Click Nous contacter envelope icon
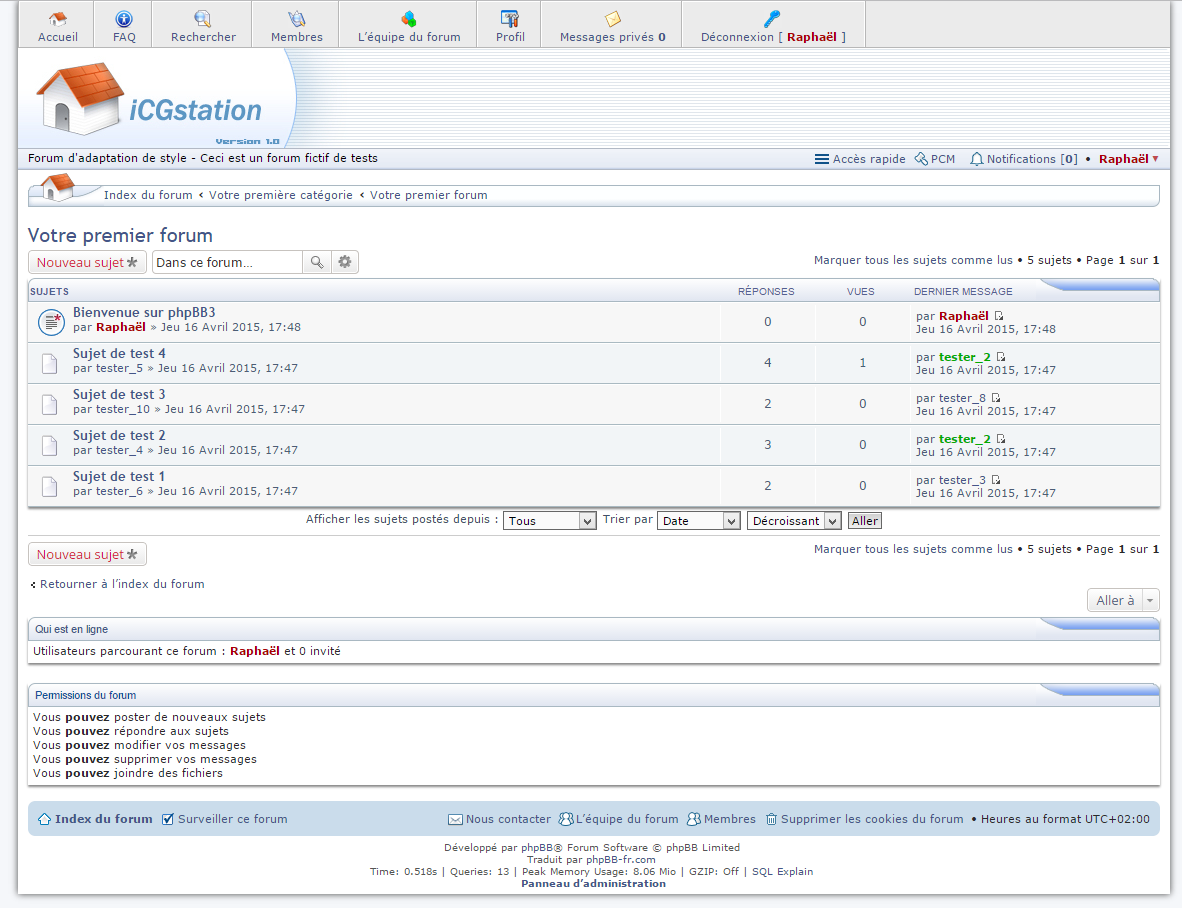The width and height of the screenshot is (1182, 908). coord(455,819)
